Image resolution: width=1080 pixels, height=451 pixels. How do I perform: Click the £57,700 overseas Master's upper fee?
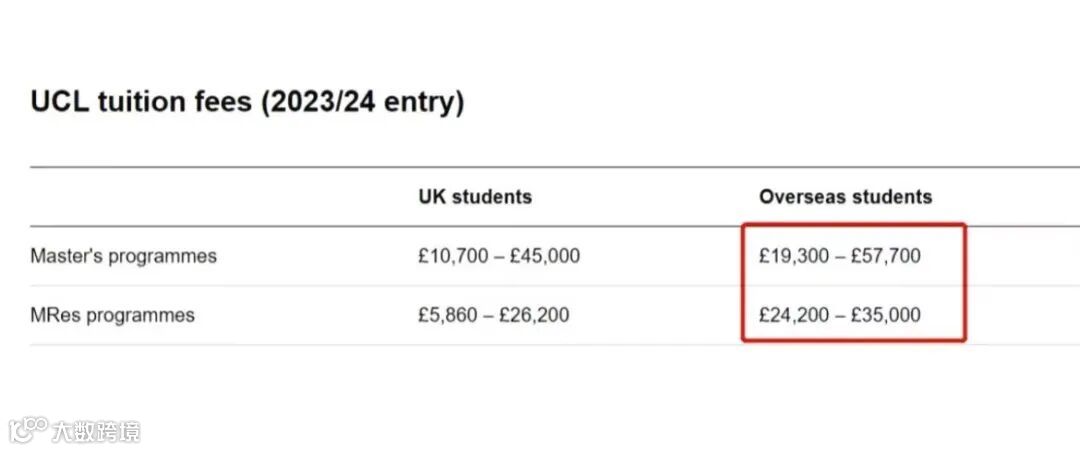point(886,256)
